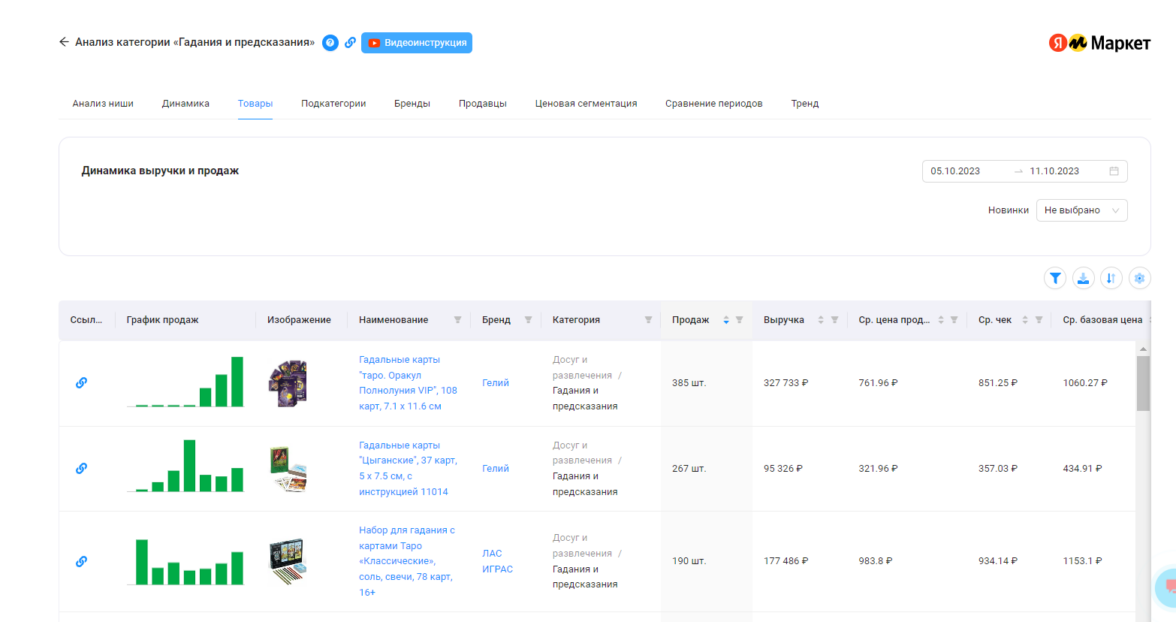Open link icon for Цыганские cards row
Viewport: 1176px width, 622px height.
(x=82, y=468)
